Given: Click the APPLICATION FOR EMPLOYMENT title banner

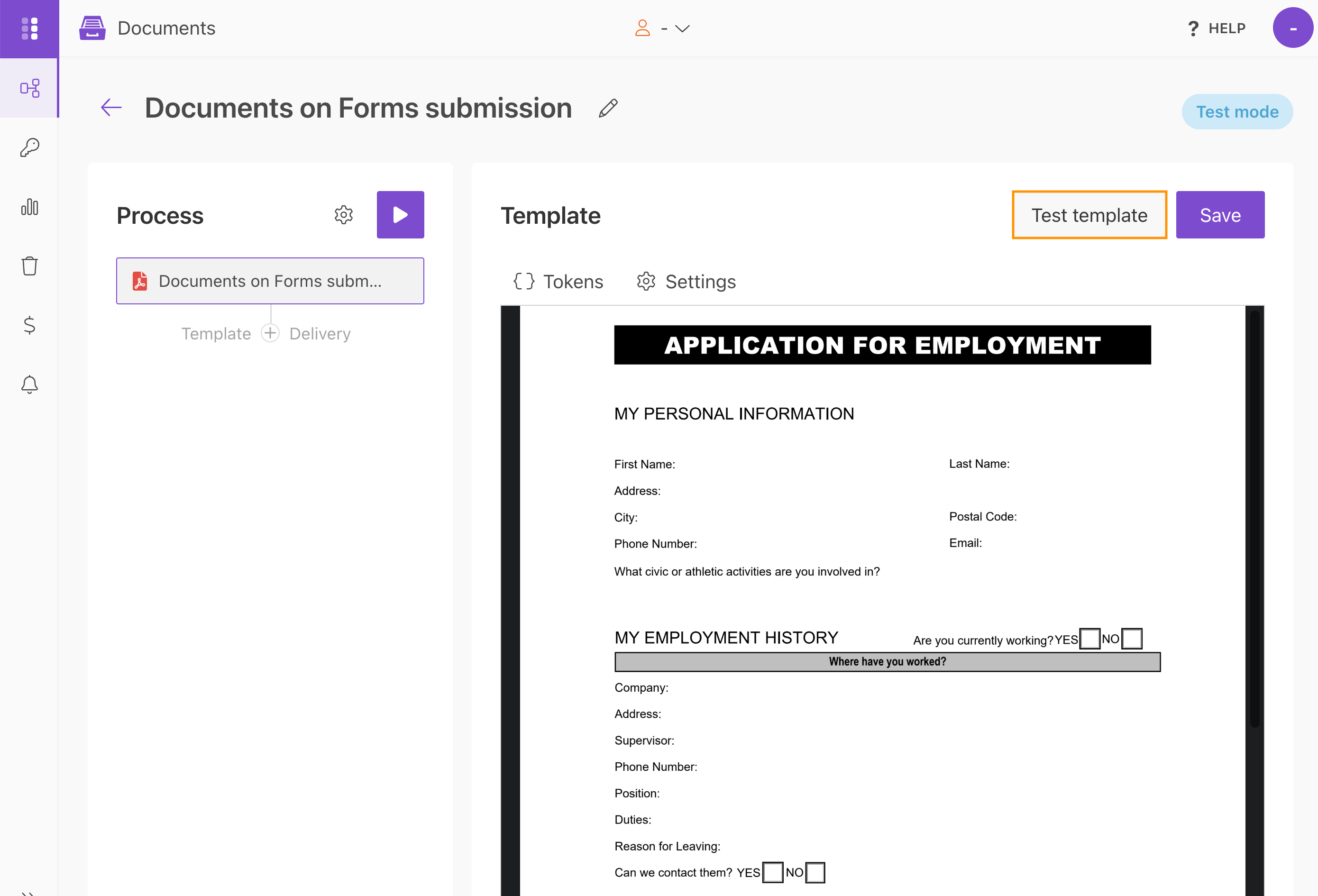Looking at the screenshot, I should 882,345.
